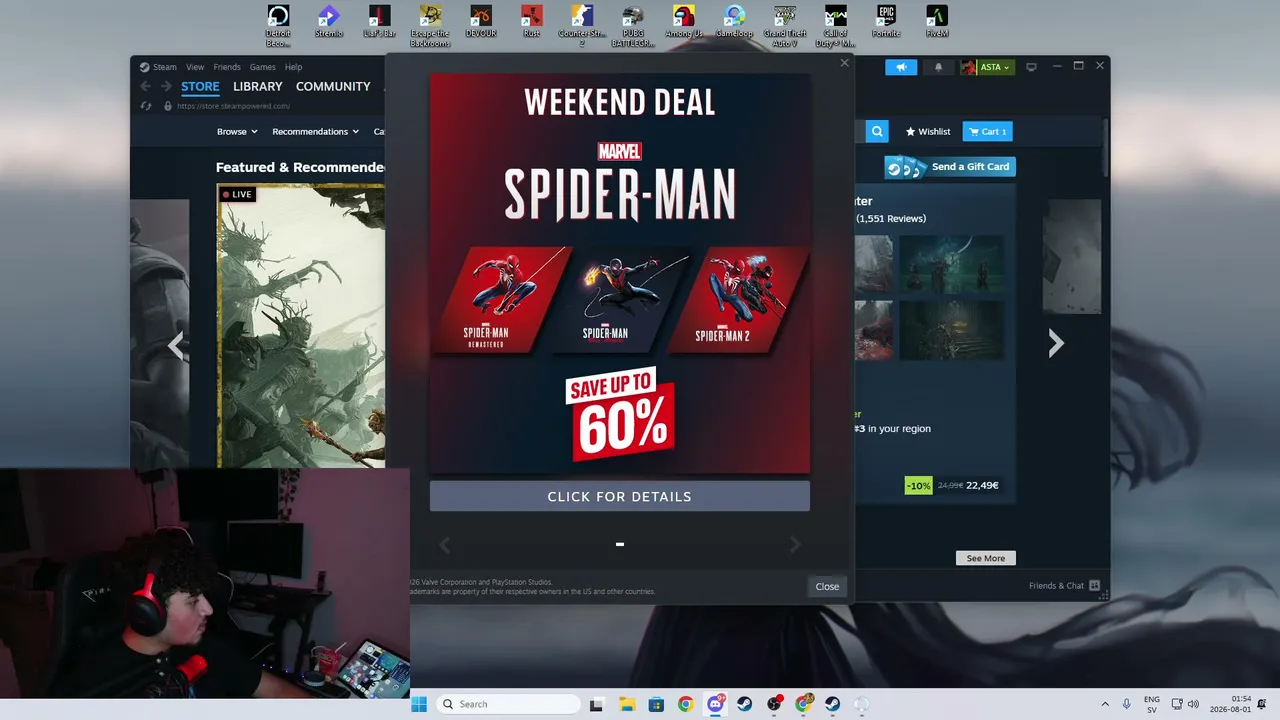Open the Counter-Strike 2 desktop shortcut
Screen dimensions: 1280x720
coord(582,26)
